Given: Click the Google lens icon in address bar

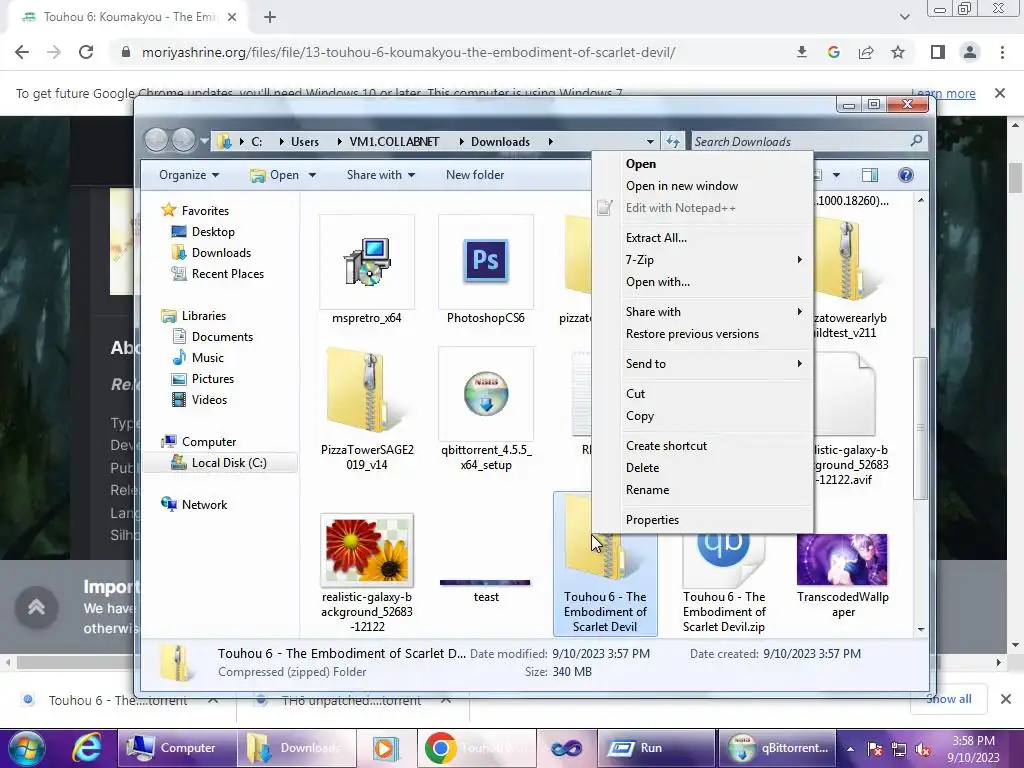Looking at the screenshot, I should 833,52.
